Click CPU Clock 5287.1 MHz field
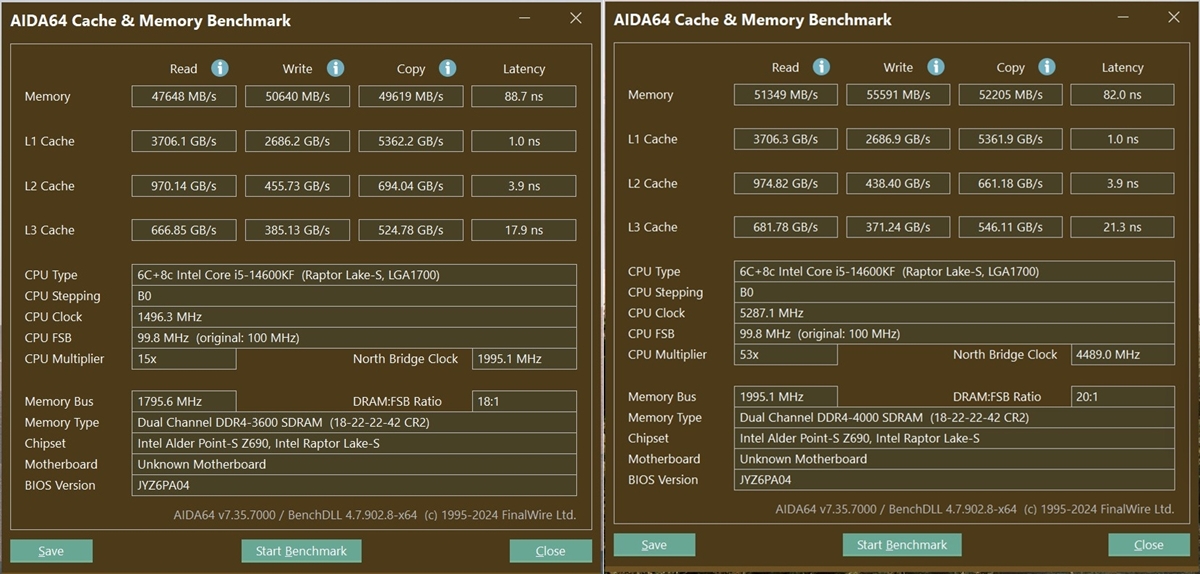 tap(955, 313)
